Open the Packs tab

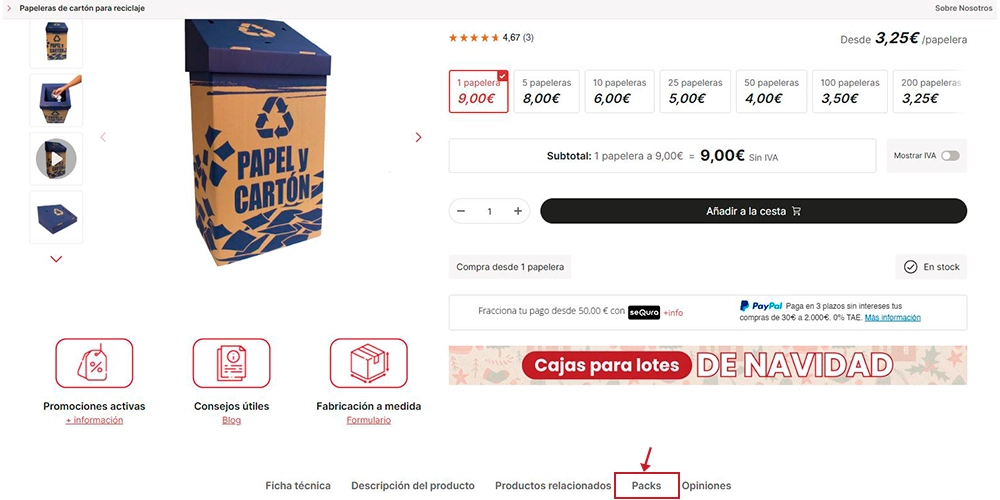click(647, 485)
